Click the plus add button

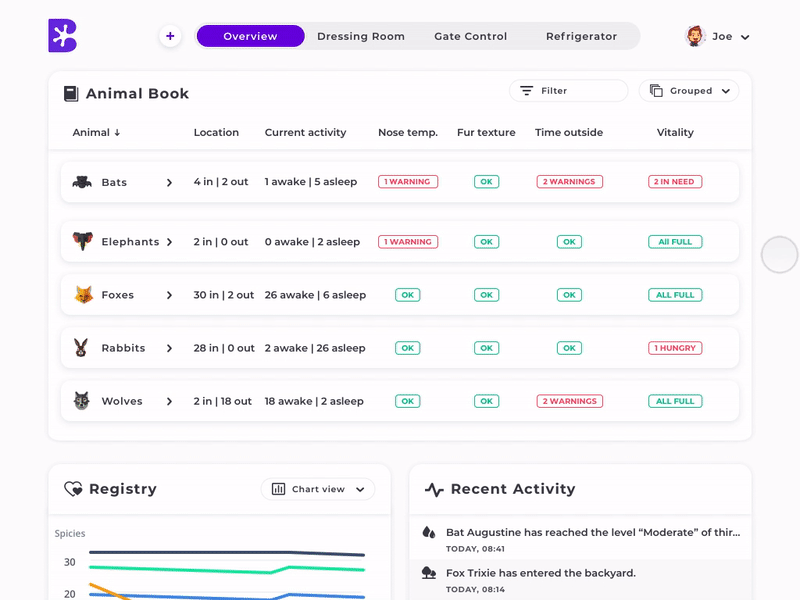click(x=170, y=36)
